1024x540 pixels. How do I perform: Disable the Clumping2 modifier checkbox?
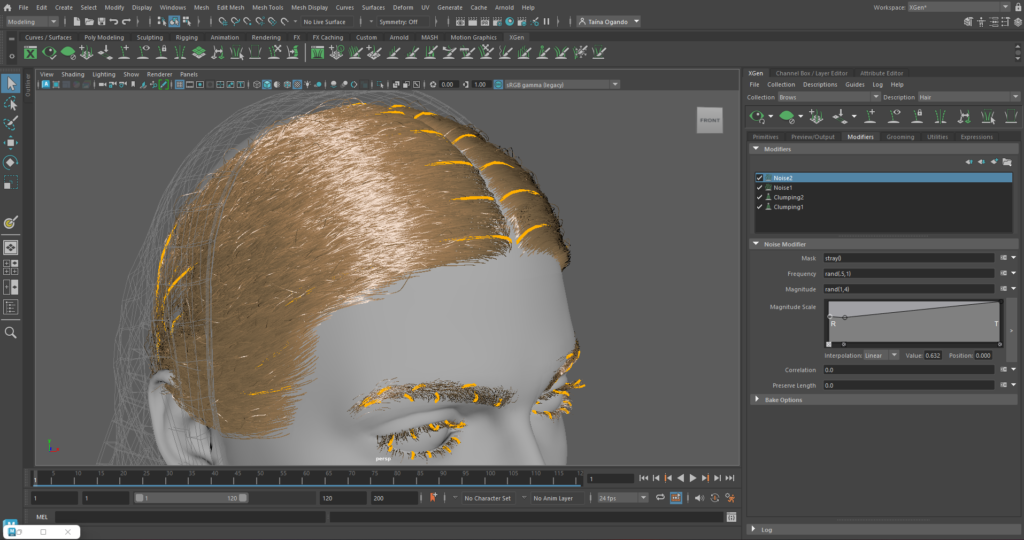(x=760, y=197)
